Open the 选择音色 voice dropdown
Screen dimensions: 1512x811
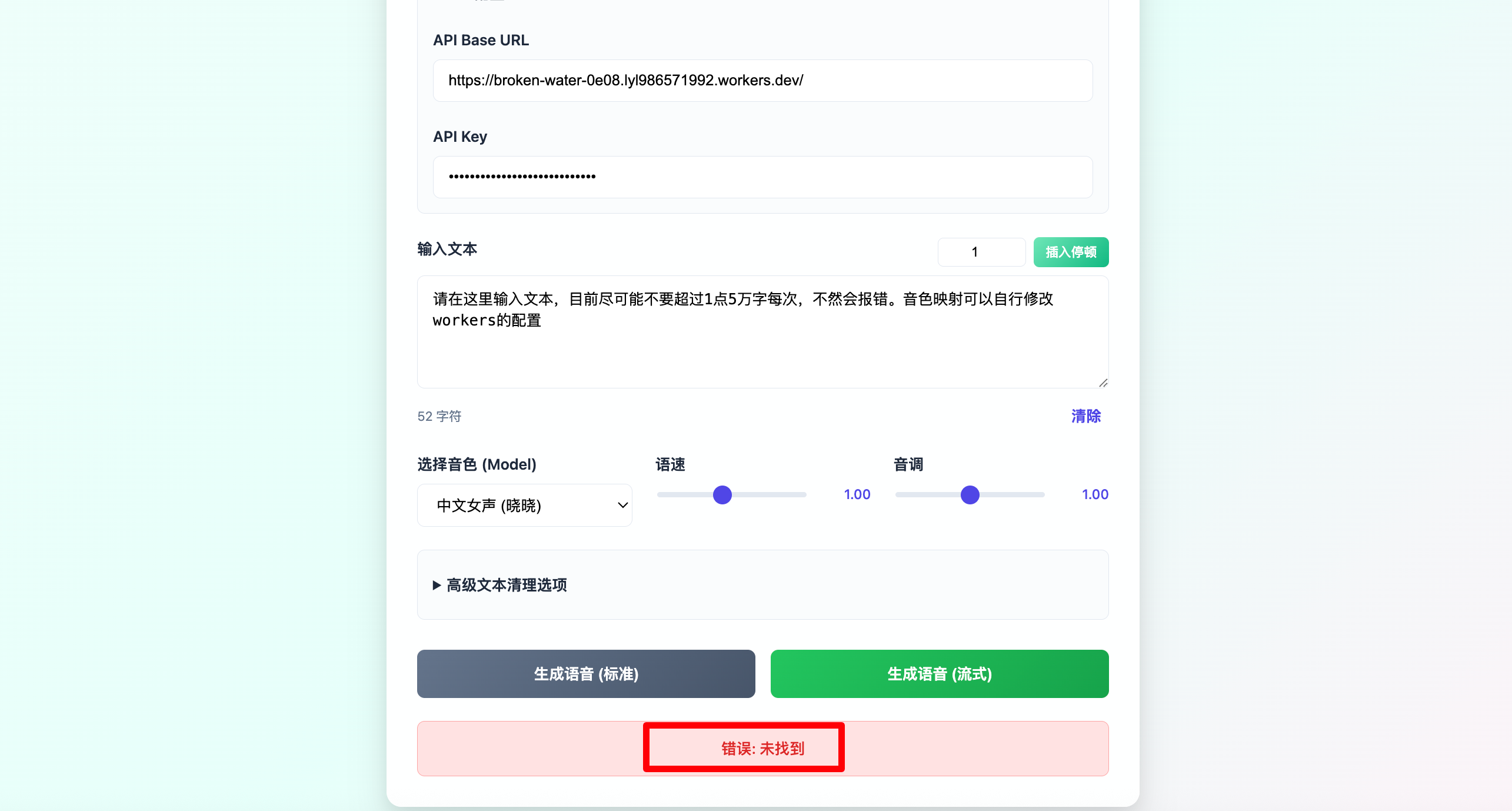[x=524, y=505]
